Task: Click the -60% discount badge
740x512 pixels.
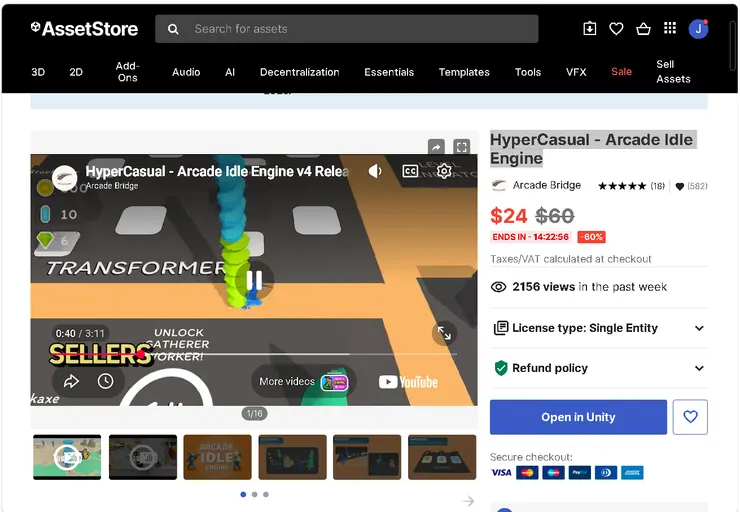Action: (592, 237)
